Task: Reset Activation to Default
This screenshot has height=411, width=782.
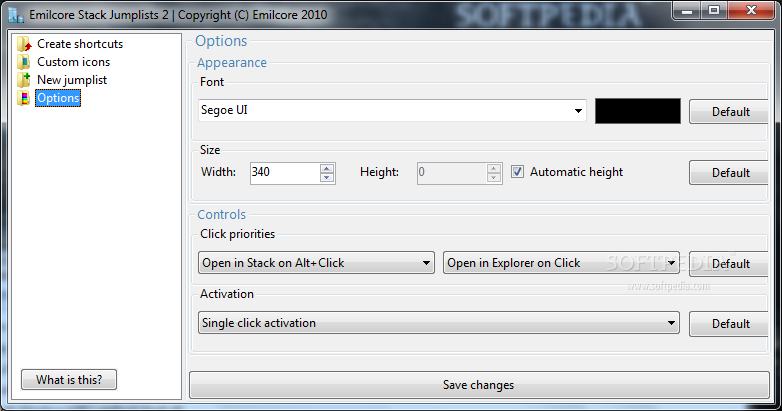Action: [x=730, y=324]
